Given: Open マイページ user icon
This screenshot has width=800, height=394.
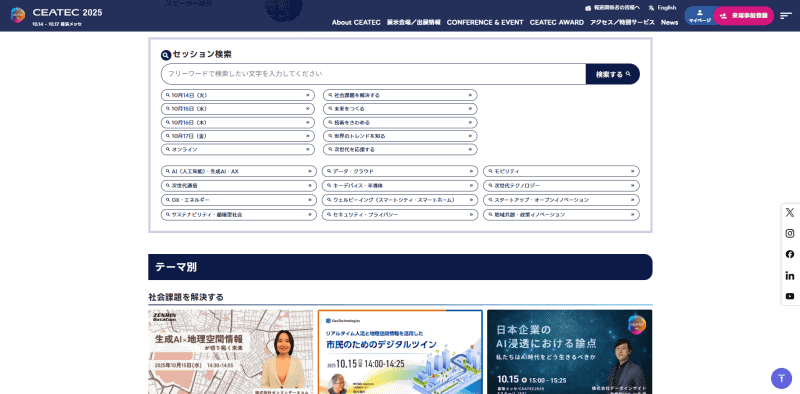Looking at the screenshot, I should [x=699, y=16].
